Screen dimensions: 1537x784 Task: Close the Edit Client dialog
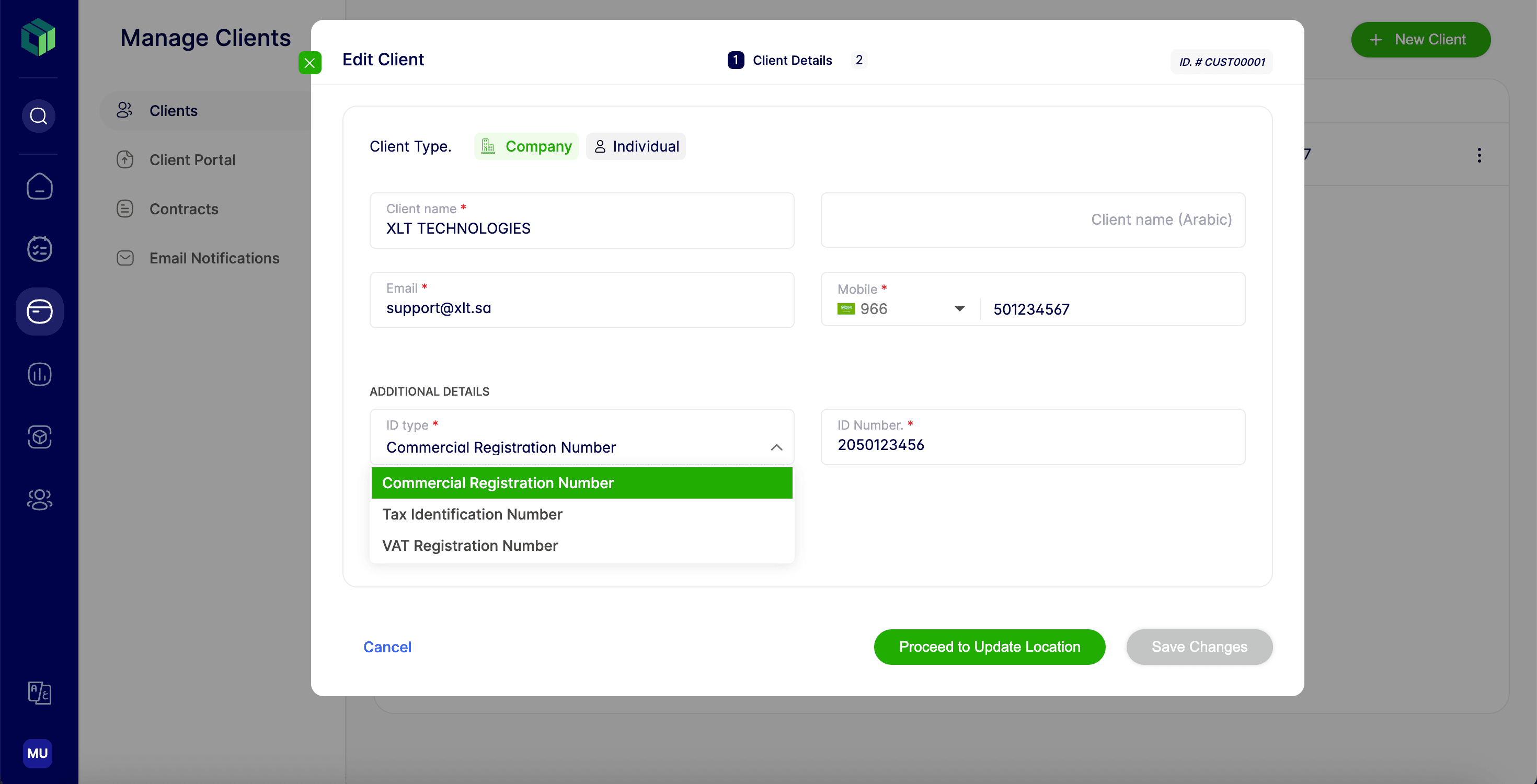[309, 63]
